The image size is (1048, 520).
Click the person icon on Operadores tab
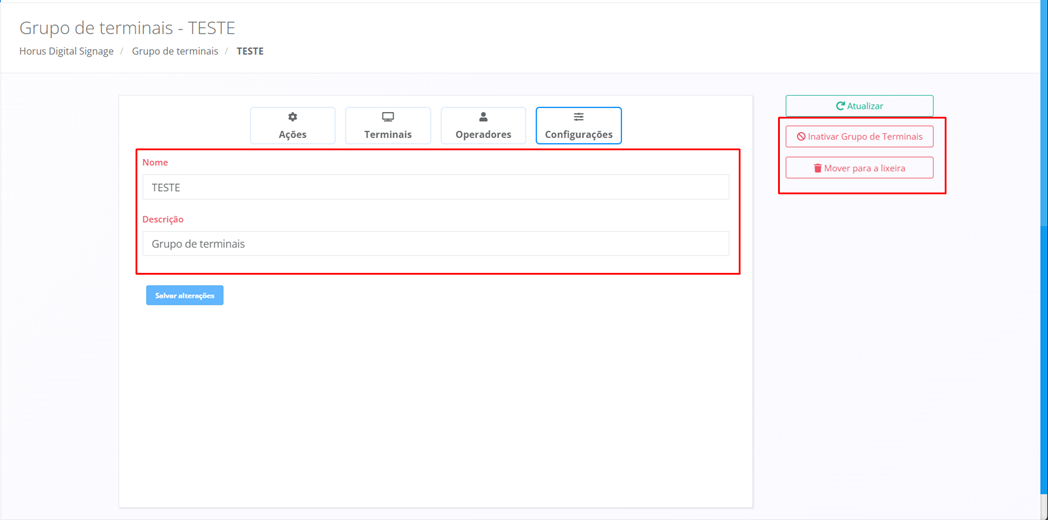(x=483, y=117)
